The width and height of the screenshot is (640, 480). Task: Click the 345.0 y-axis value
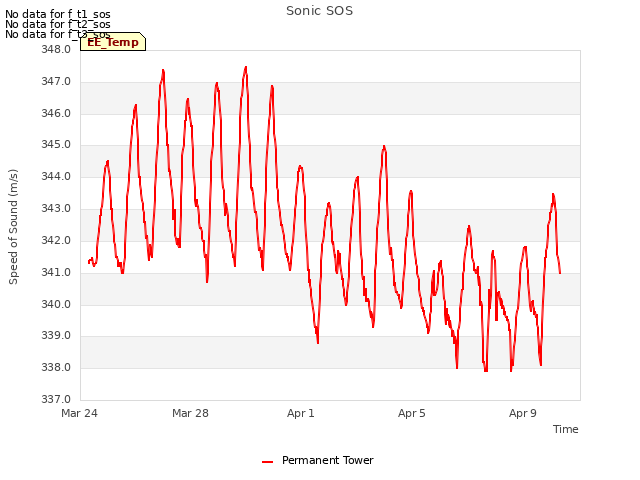[56, 144]
